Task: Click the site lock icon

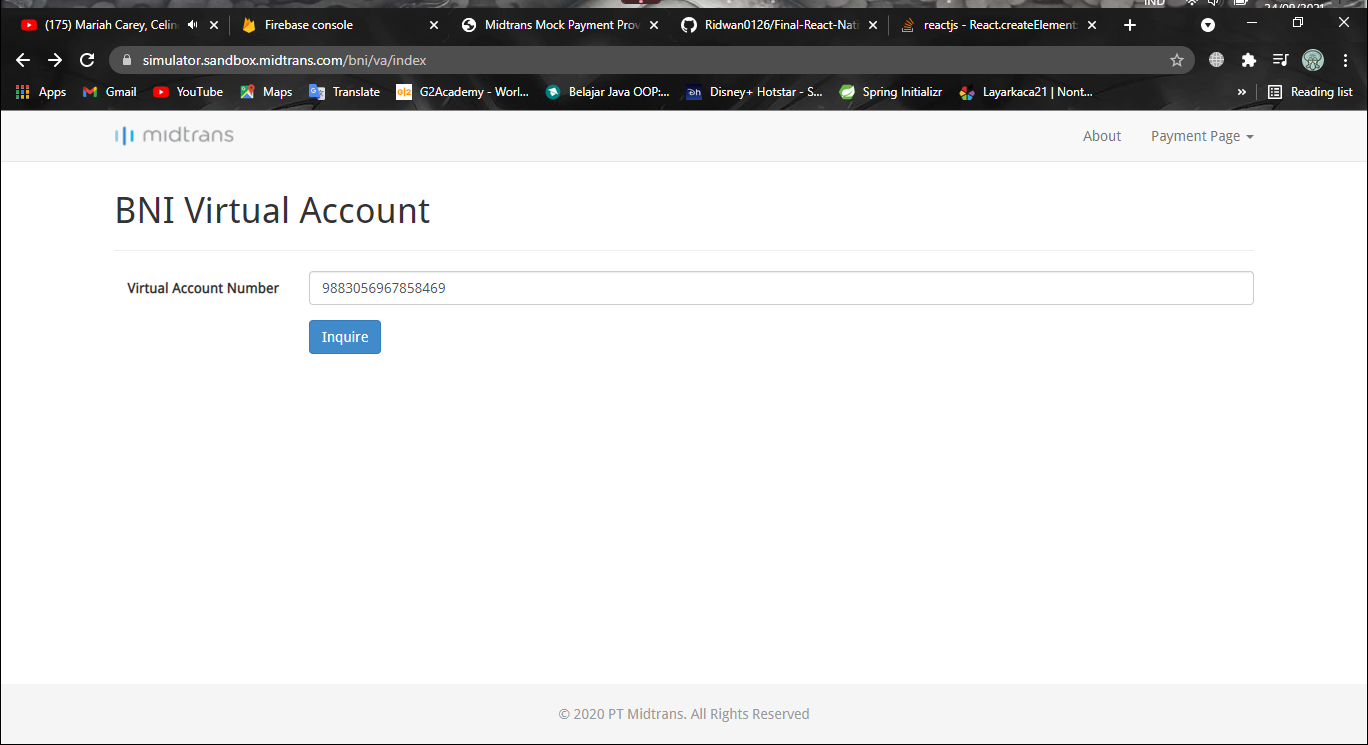Action: (127, 60)
